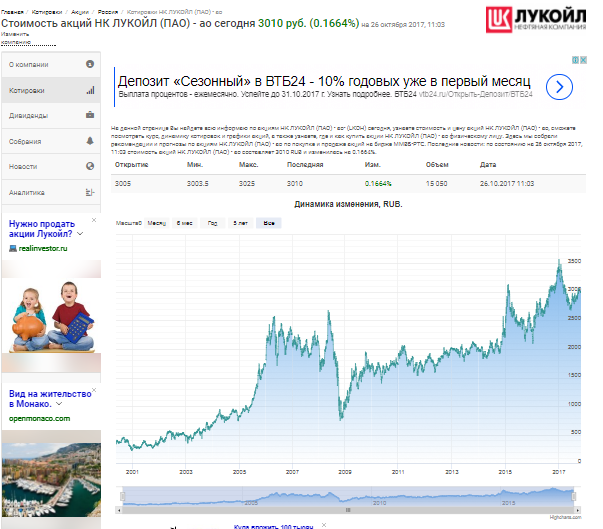603x529 pixels.
Task: Click the laptop icon next to realinvestor.ru
Action: click(13, 248)
